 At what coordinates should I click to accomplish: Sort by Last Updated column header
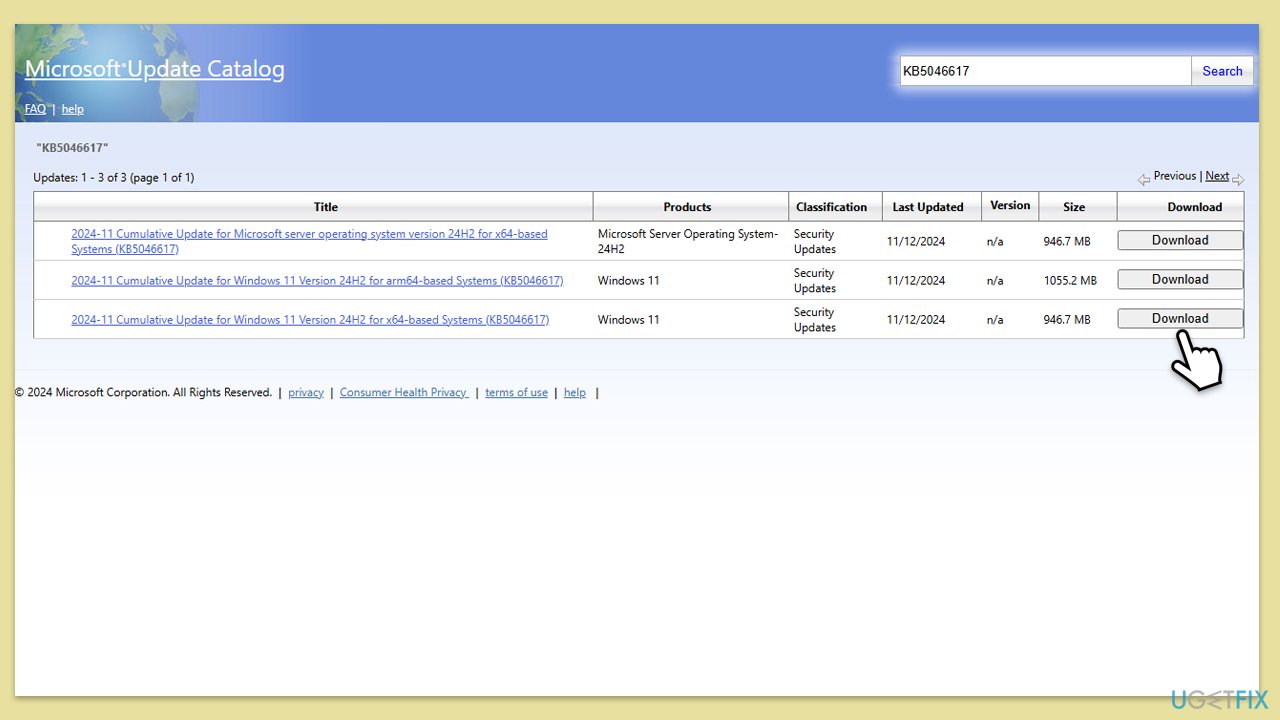coord(927,207)
